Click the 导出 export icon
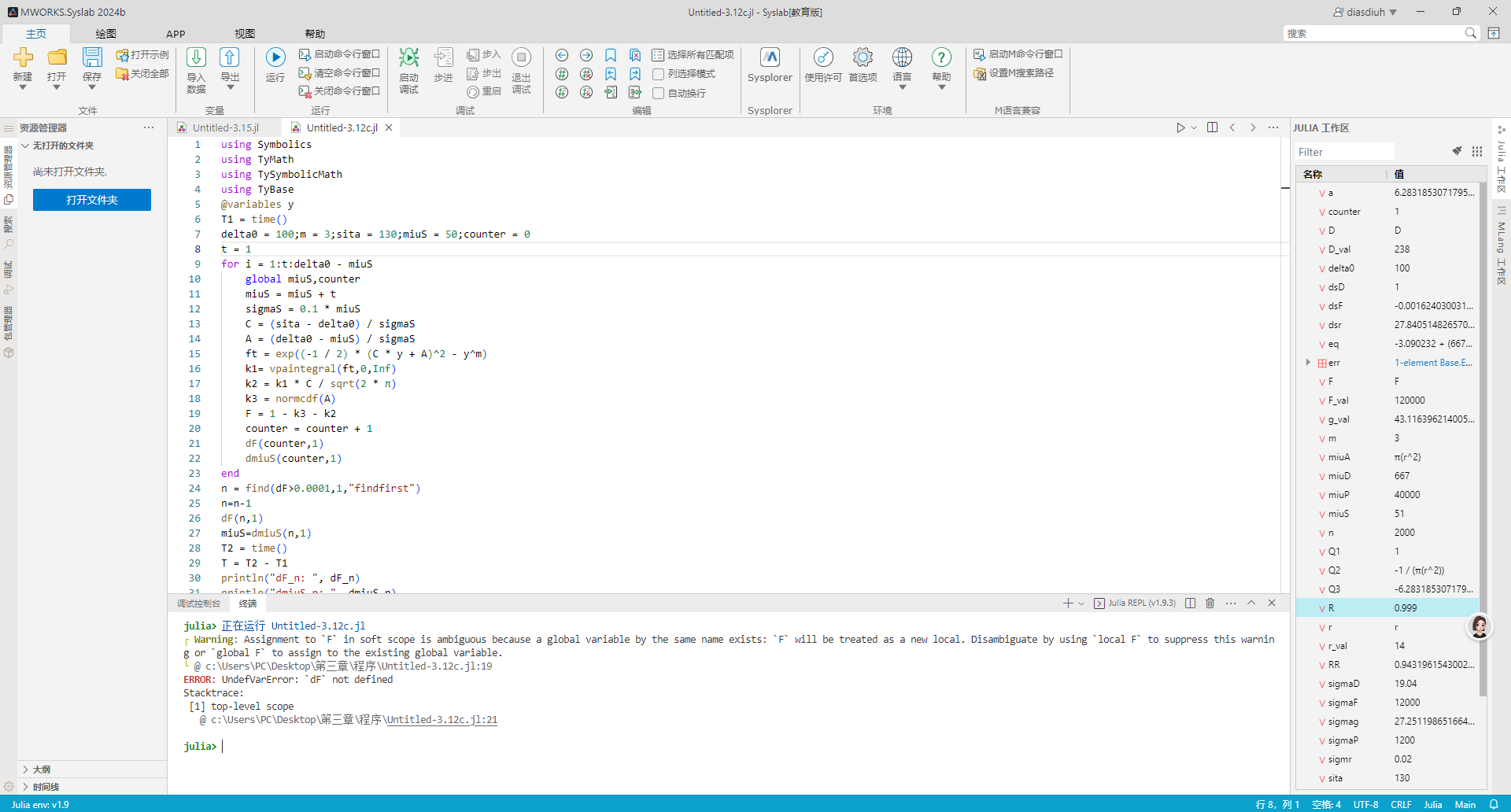 (229, 57)
